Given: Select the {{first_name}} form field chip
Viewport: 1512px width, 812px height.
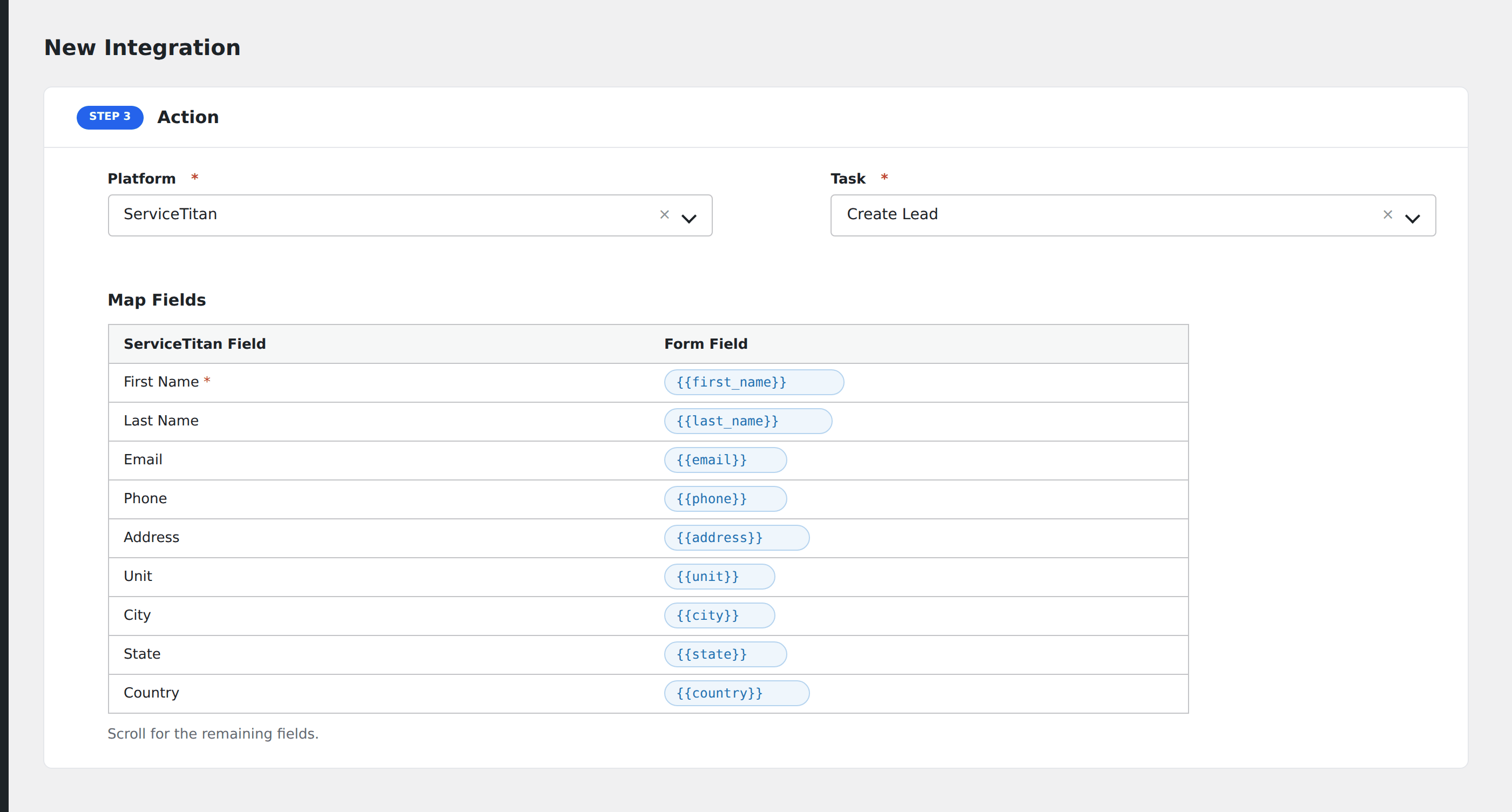Looking at the screenshot, I should click(754, 383).
